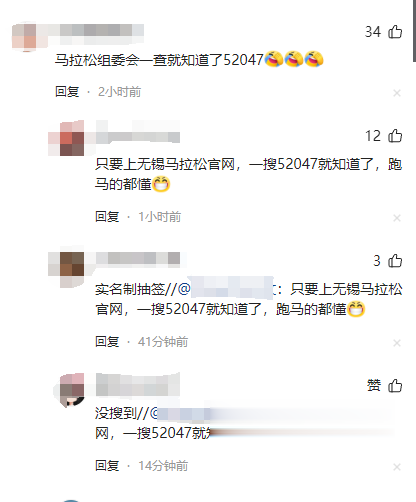Reply to the 14分钟前 comment
This screenshot has height=502, width=416.
pyautogui.click(x=107, y=466)
